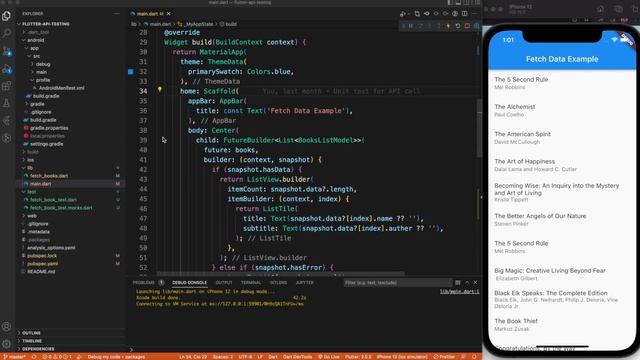Image resolution: width=640 pixels, height=360 pixels.
Task: Maximize the bottom panel with chevron
Action: [467, 282]
